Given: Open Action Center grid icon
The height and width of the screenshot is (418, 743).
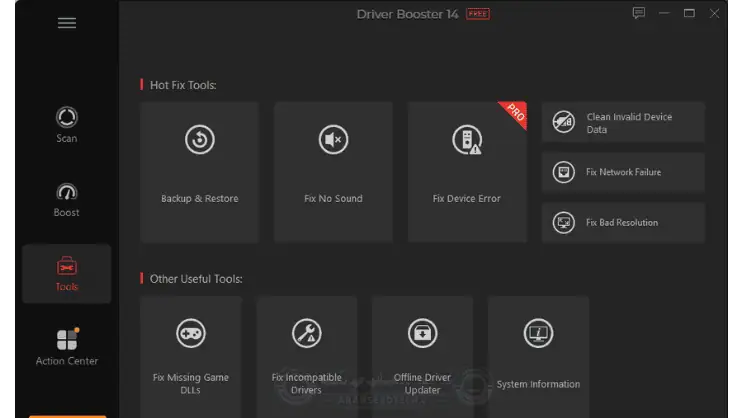Looking at the screenshot, I should pyautogui.click(x=67, y=339).
